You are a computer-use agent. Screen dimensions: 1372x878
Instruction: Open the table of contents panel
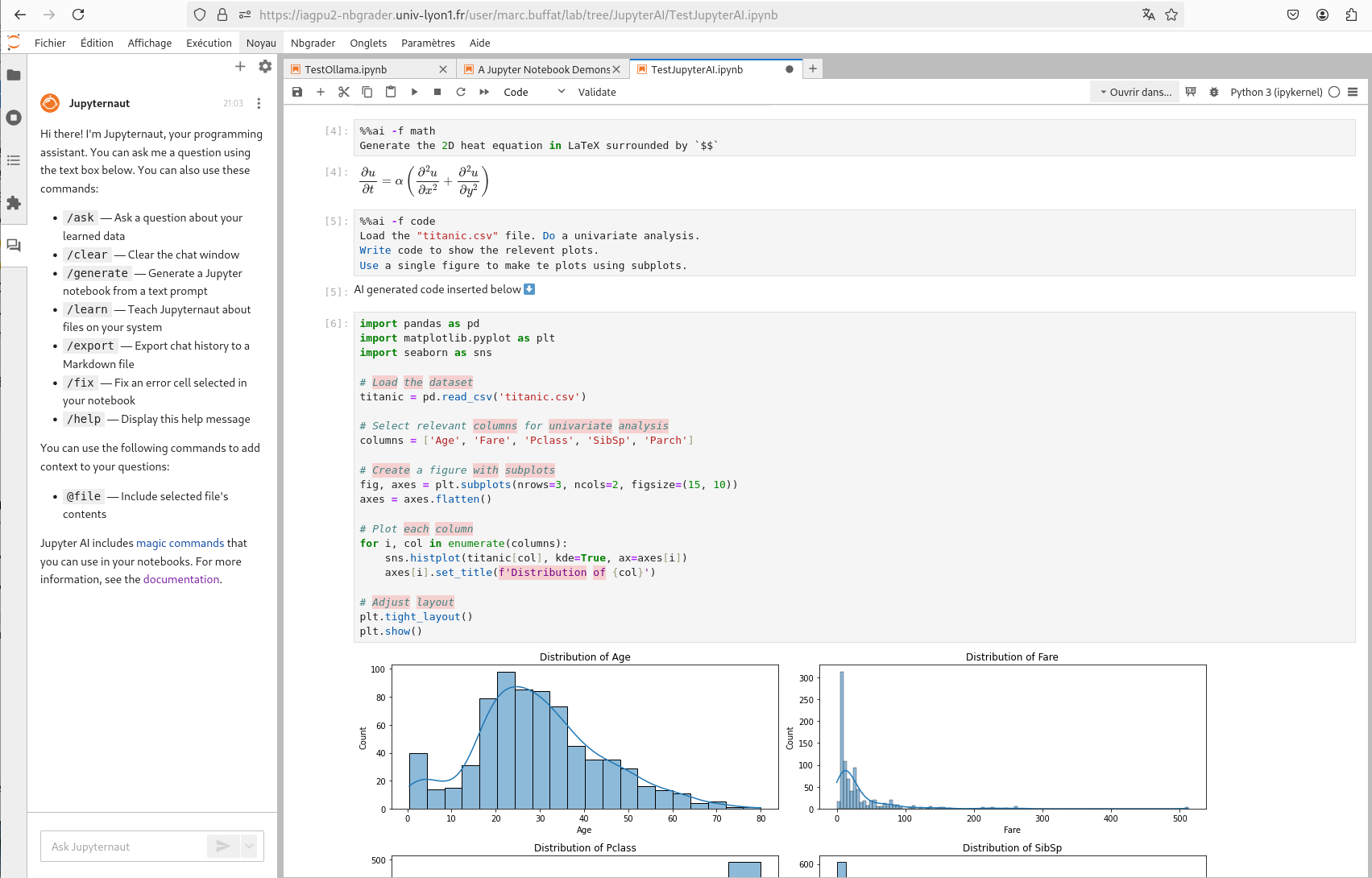[14, 160]
